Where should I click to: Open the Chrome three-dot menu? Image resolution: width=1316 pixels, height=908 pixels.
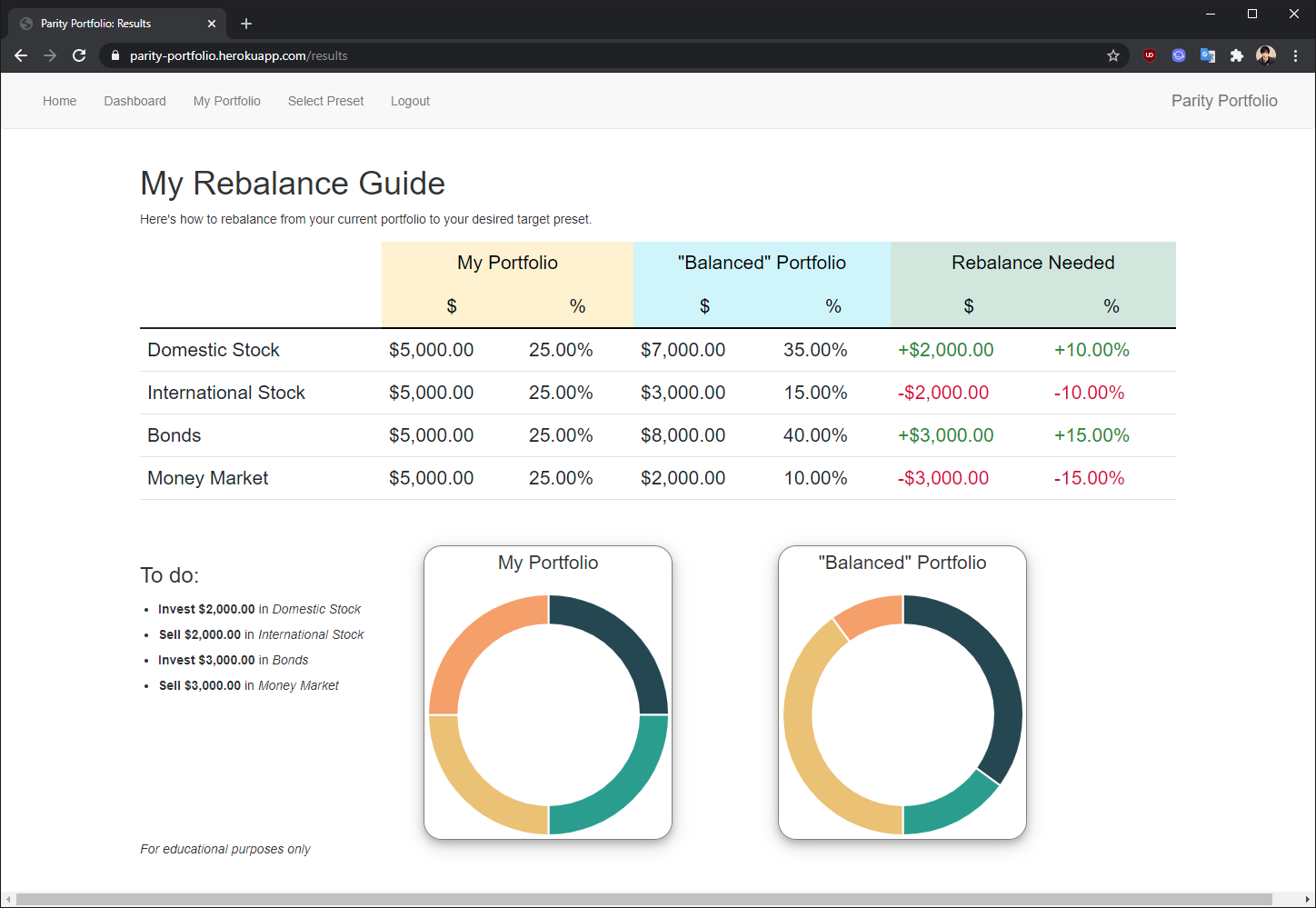[x=1295, y=55]
